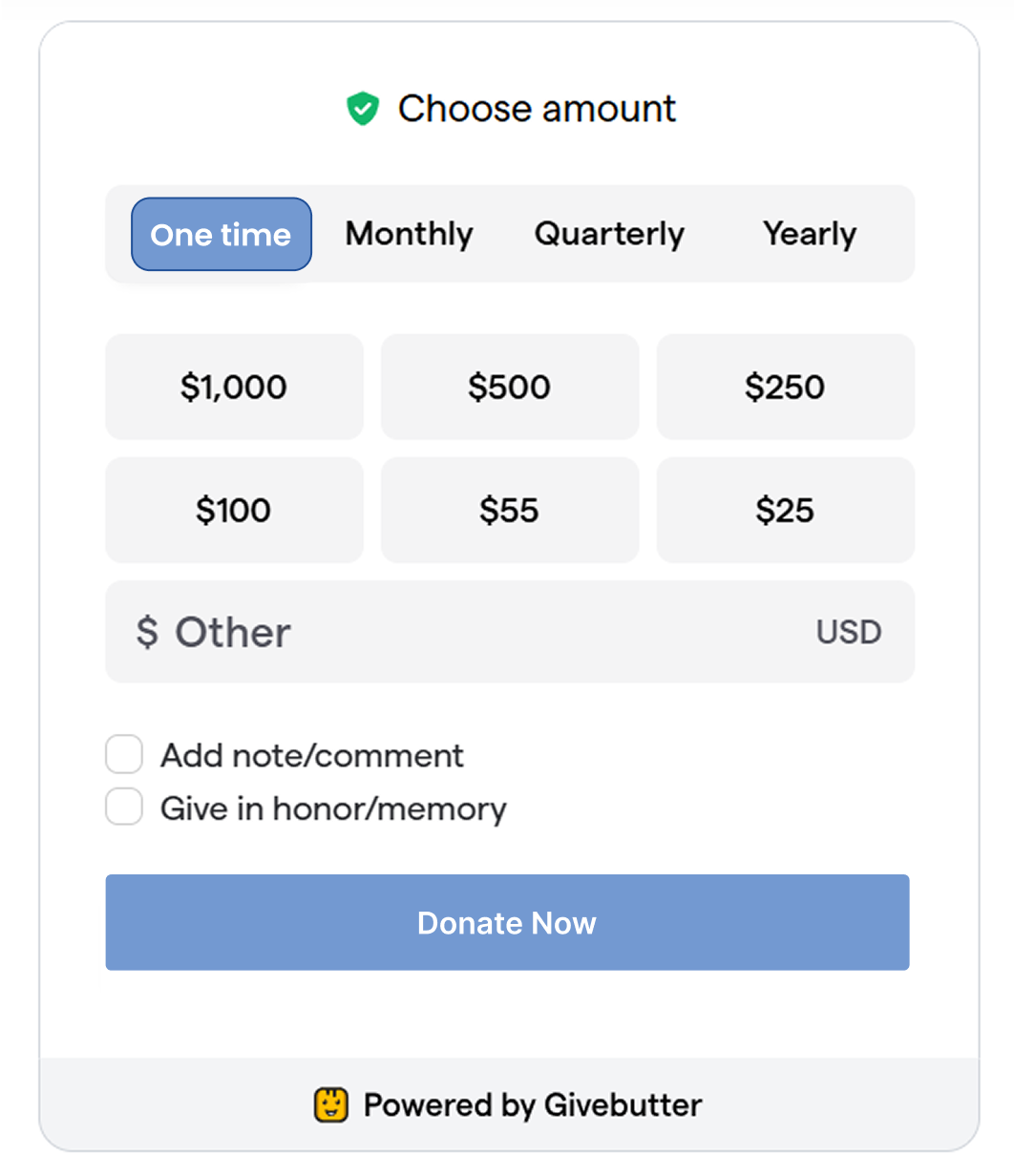The image size is (1014, 1176).
Task: Click the USD currency label
Action: 849,632
